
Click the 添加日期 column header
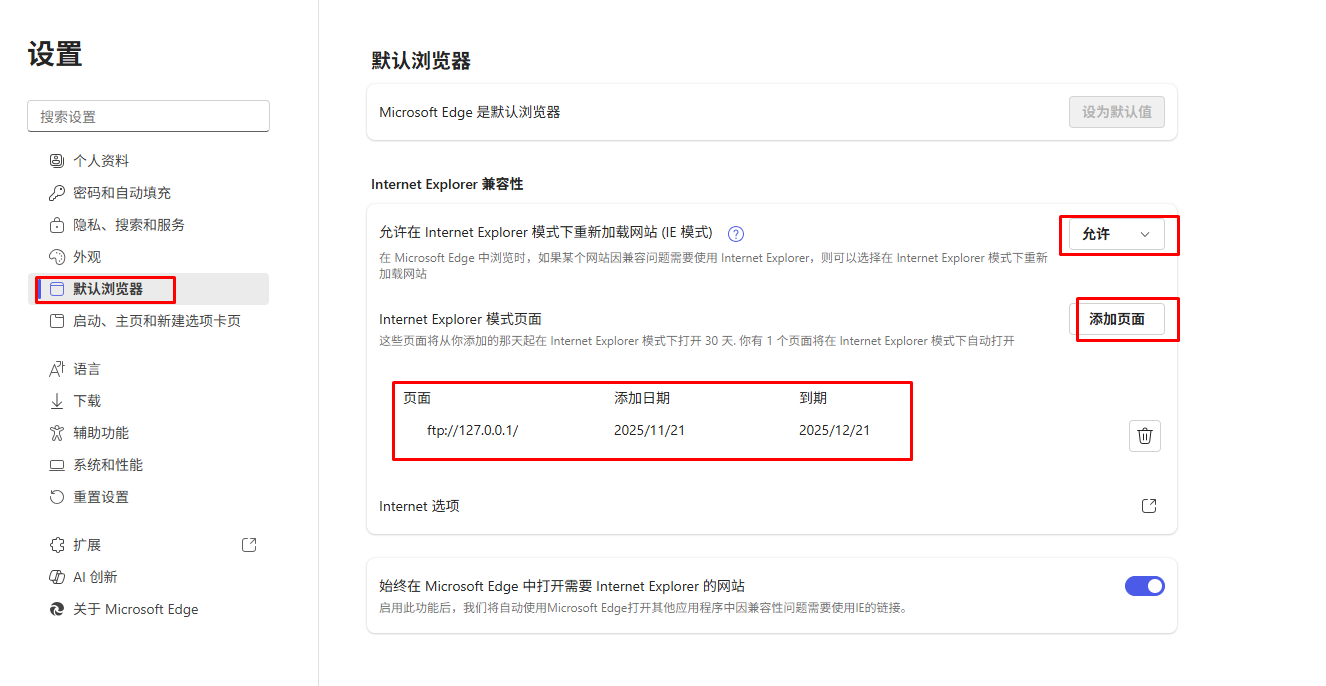point(642,398)
